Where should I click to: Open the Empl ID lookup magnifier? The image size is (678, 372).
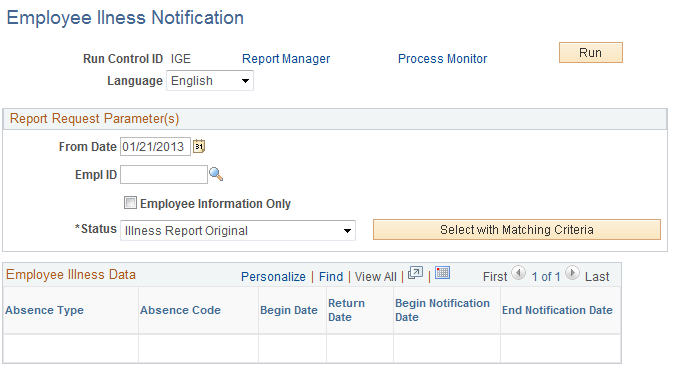point(216,174)
